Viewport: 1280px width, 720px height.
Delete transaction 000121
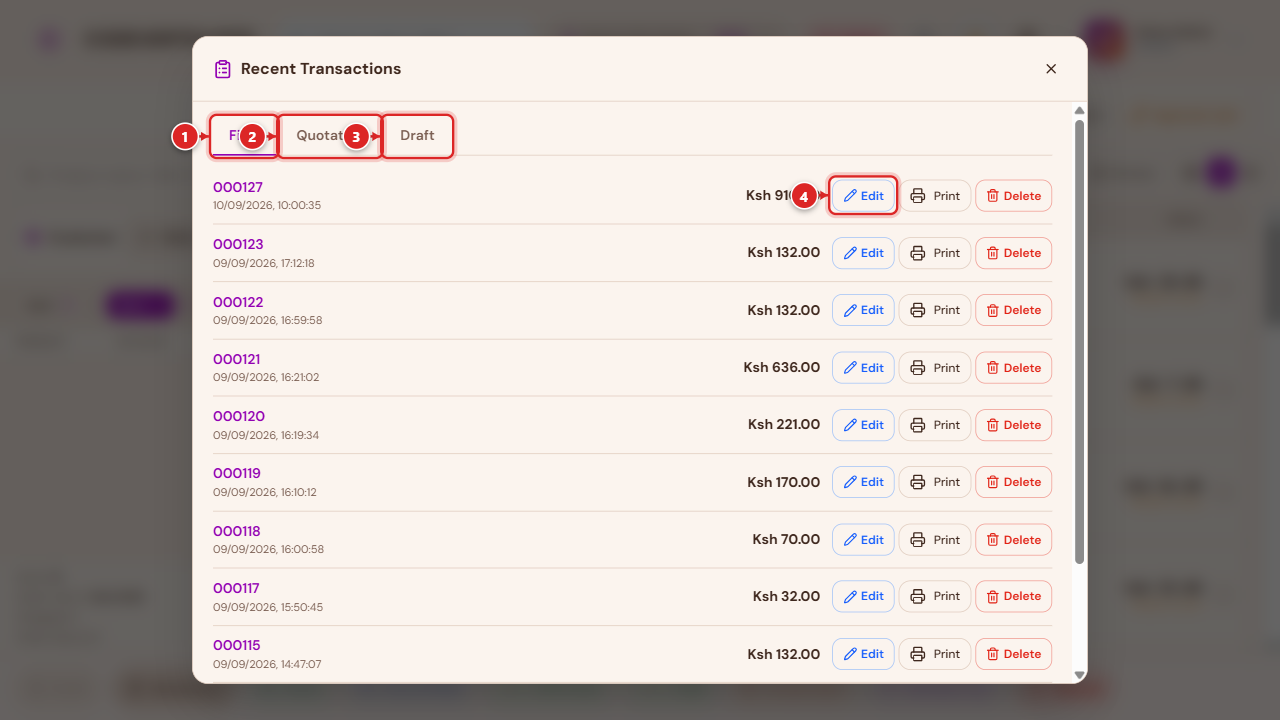pyautogui.click(x=1014, y=368)
